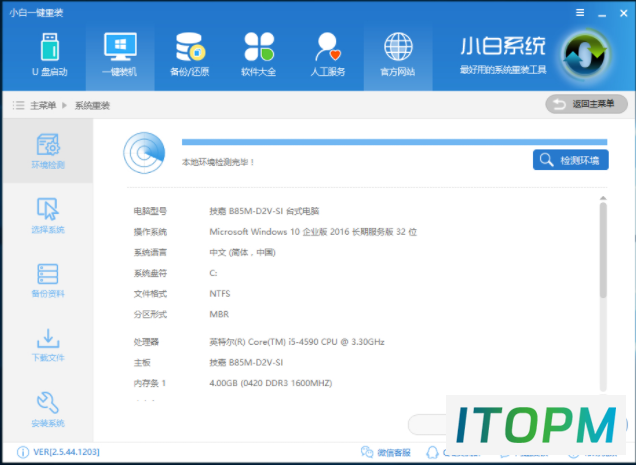Minimize the 小白一键重装 window
636x465 pixels.
[x=602, y=13]
